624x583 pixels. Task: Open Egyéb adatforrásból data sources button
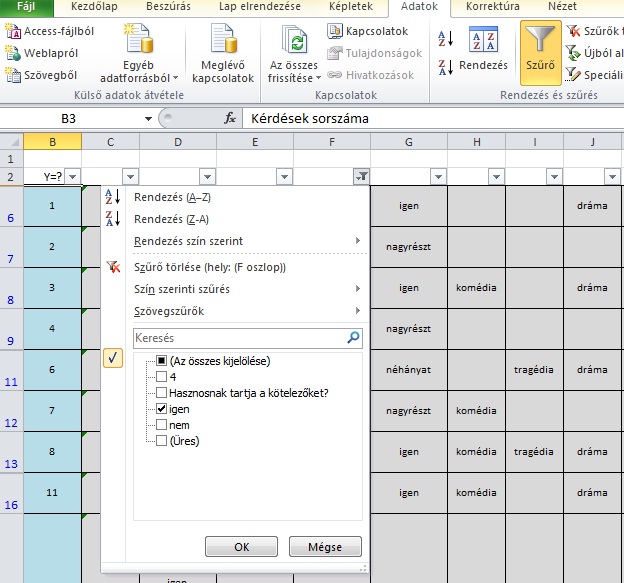tap(138, 53)
